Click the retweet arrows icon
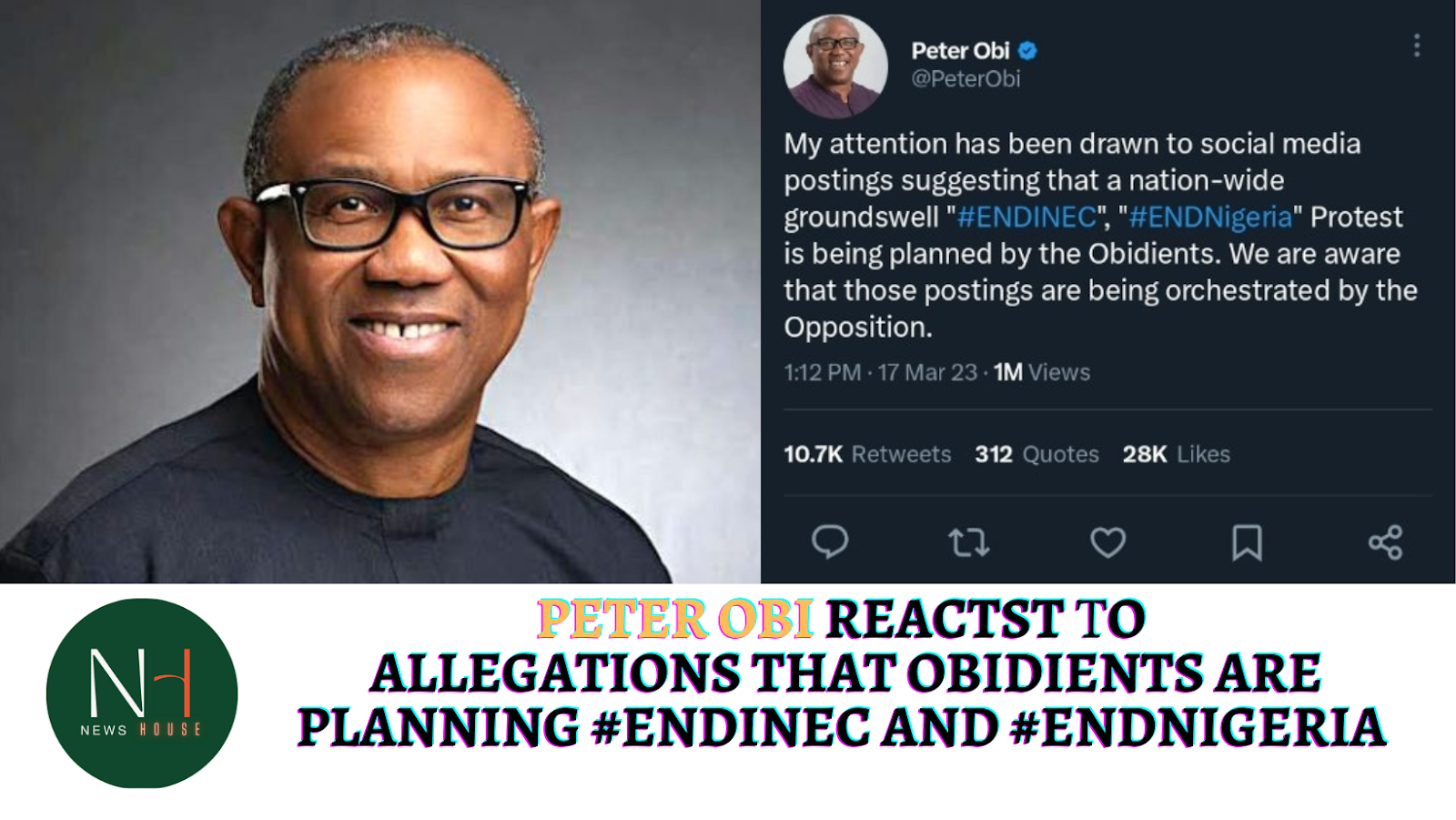 tap(968, 543)
